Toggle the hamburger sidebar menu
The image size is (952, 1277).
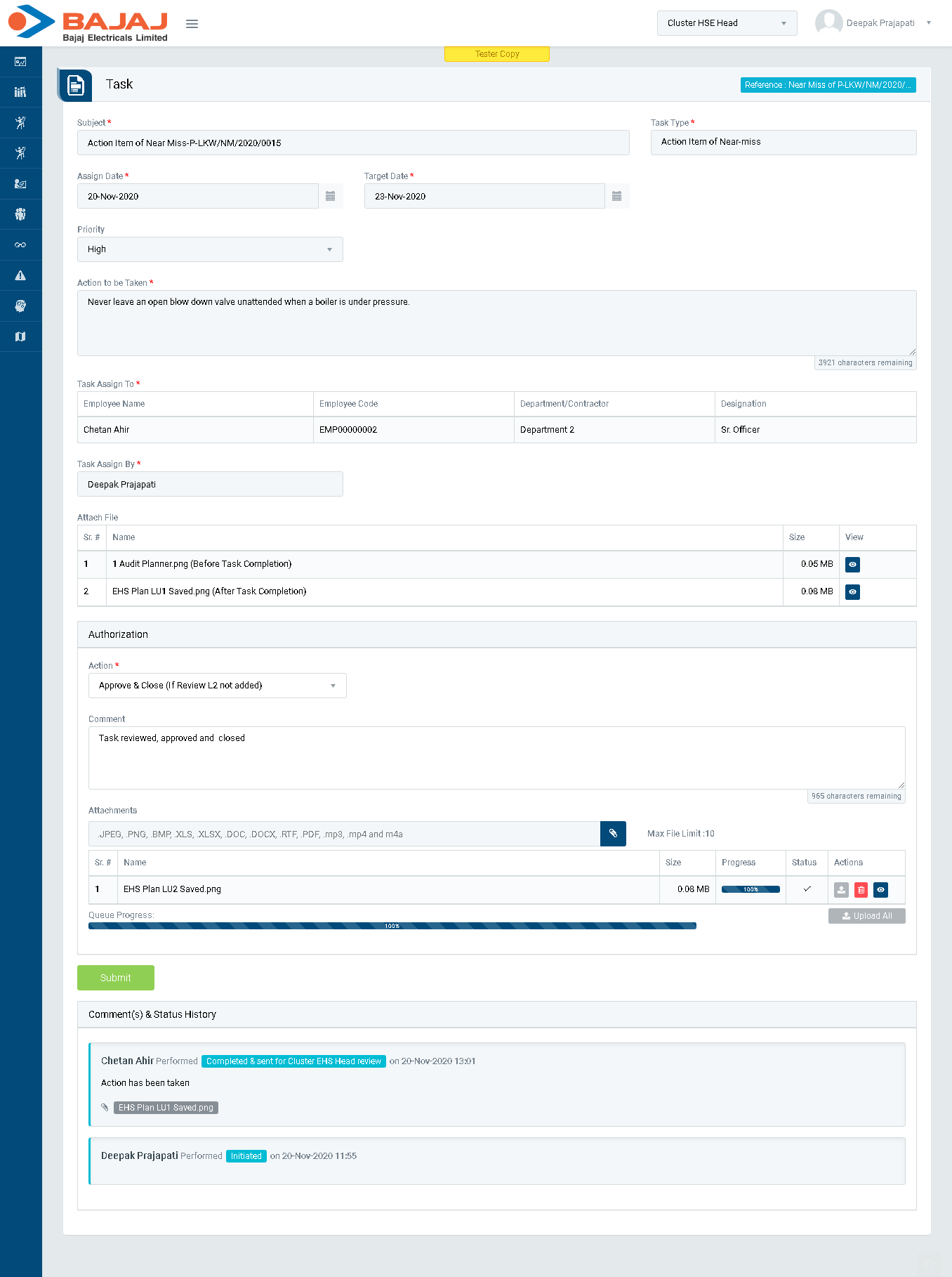click(192, 24)
